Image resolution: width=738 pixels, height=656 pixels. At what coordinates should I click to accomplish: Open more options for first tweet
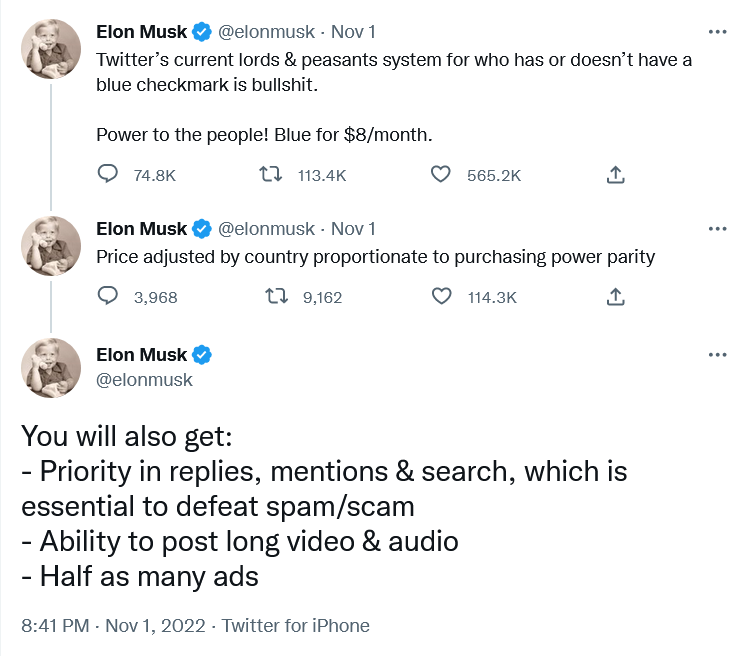click(x=717, y=32)
